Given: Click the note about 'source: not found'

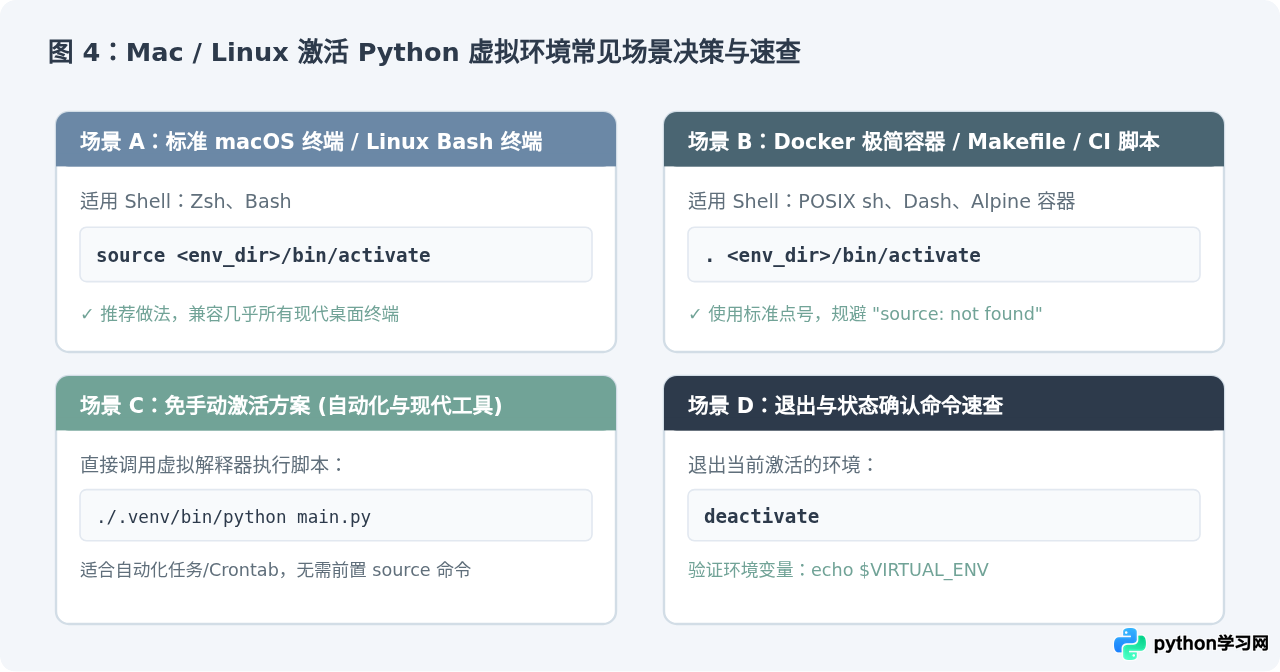Looking at the screenshot, I should (865, 314).
